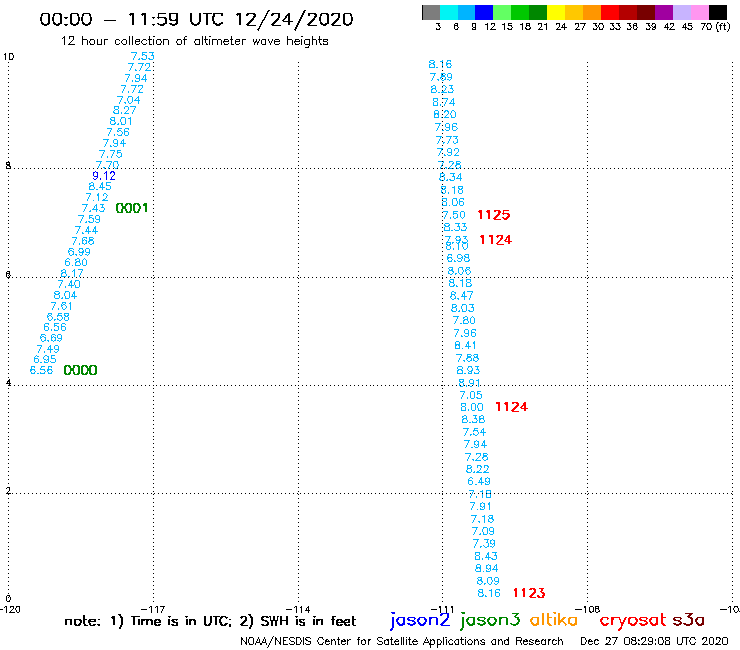Image resolution: width=740 pixels, height=650 pixels.
Task: Click the '7.05' wave height value
Action: [471, 396]
